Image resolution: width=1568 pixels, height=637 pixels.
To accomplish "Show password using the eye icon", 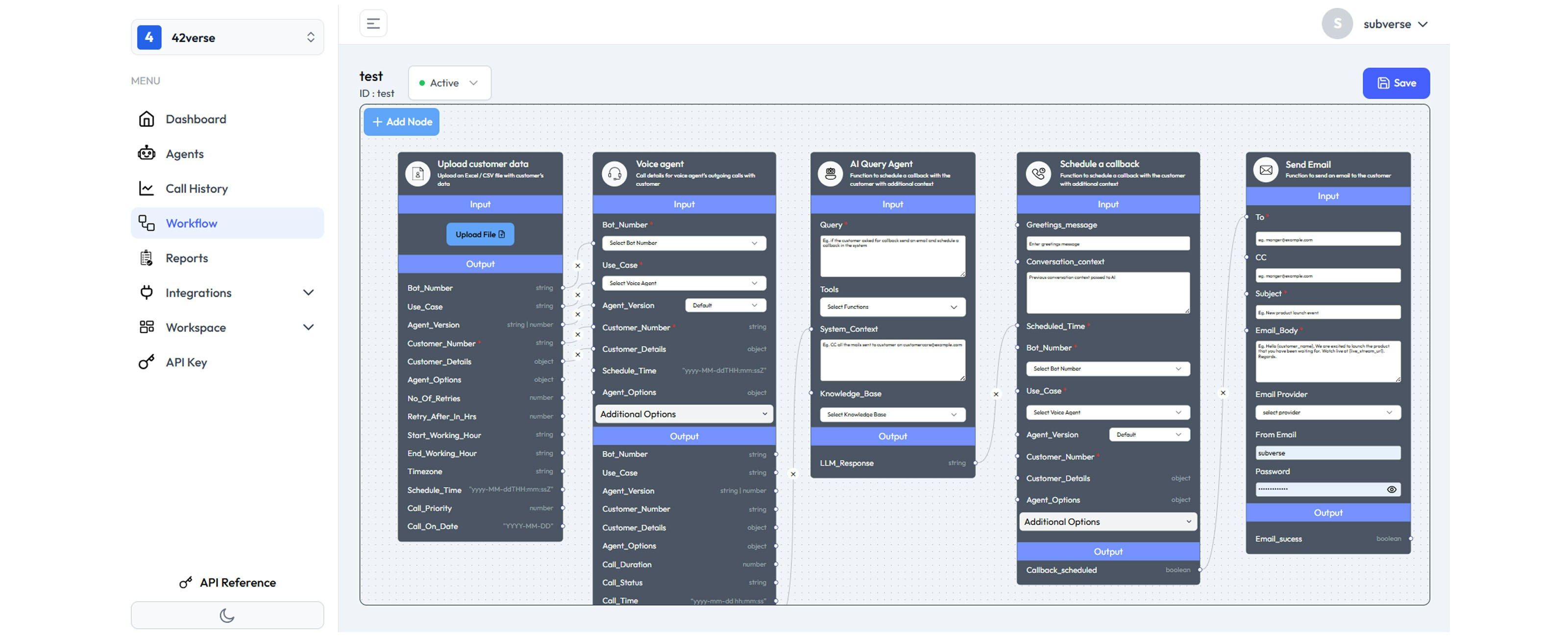I will pyautogui.click(x=1391, y=490).
